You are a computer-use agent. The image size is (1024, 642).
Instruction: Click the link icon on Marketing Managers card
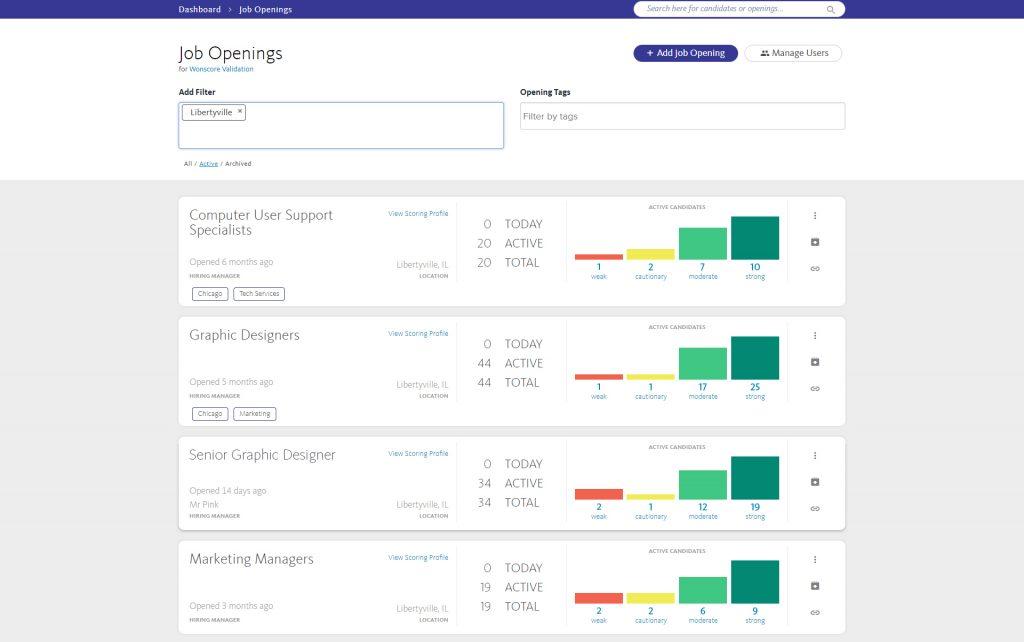(815, 612)
